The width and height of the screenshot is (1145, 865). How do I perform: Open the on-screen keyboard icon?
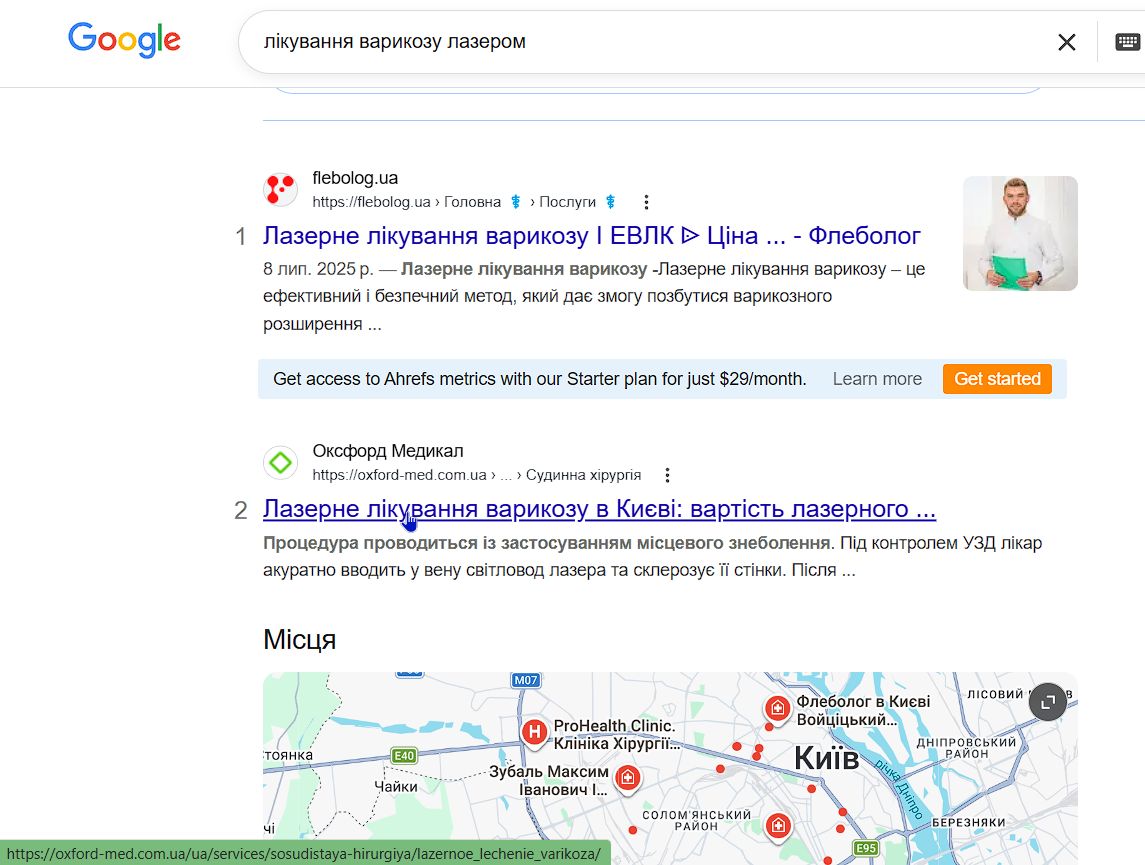click(x=1127, y=42)
